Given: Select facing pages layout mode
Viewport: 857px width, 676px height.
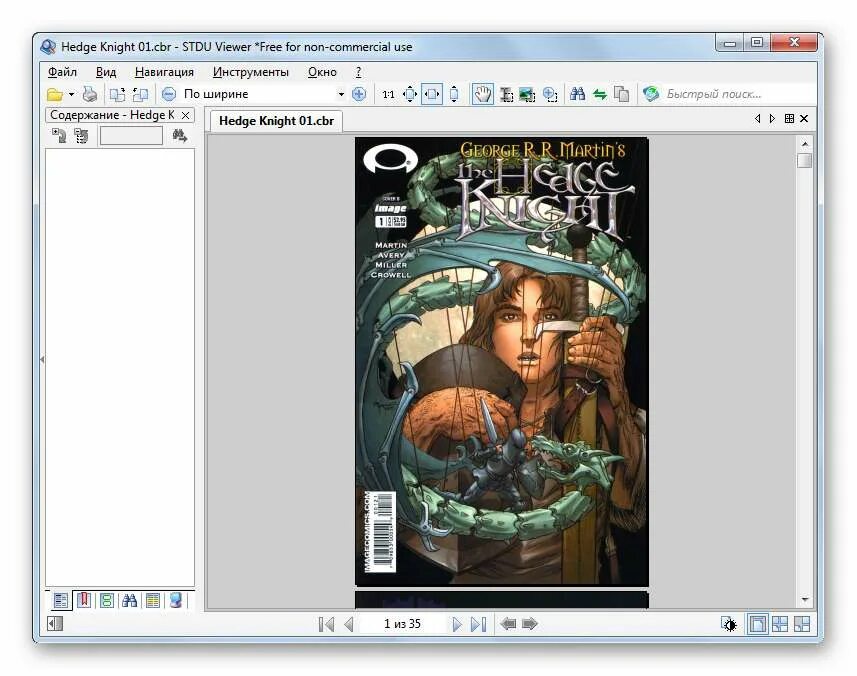Looking at the screenshot, I should [x=780, y=624].
